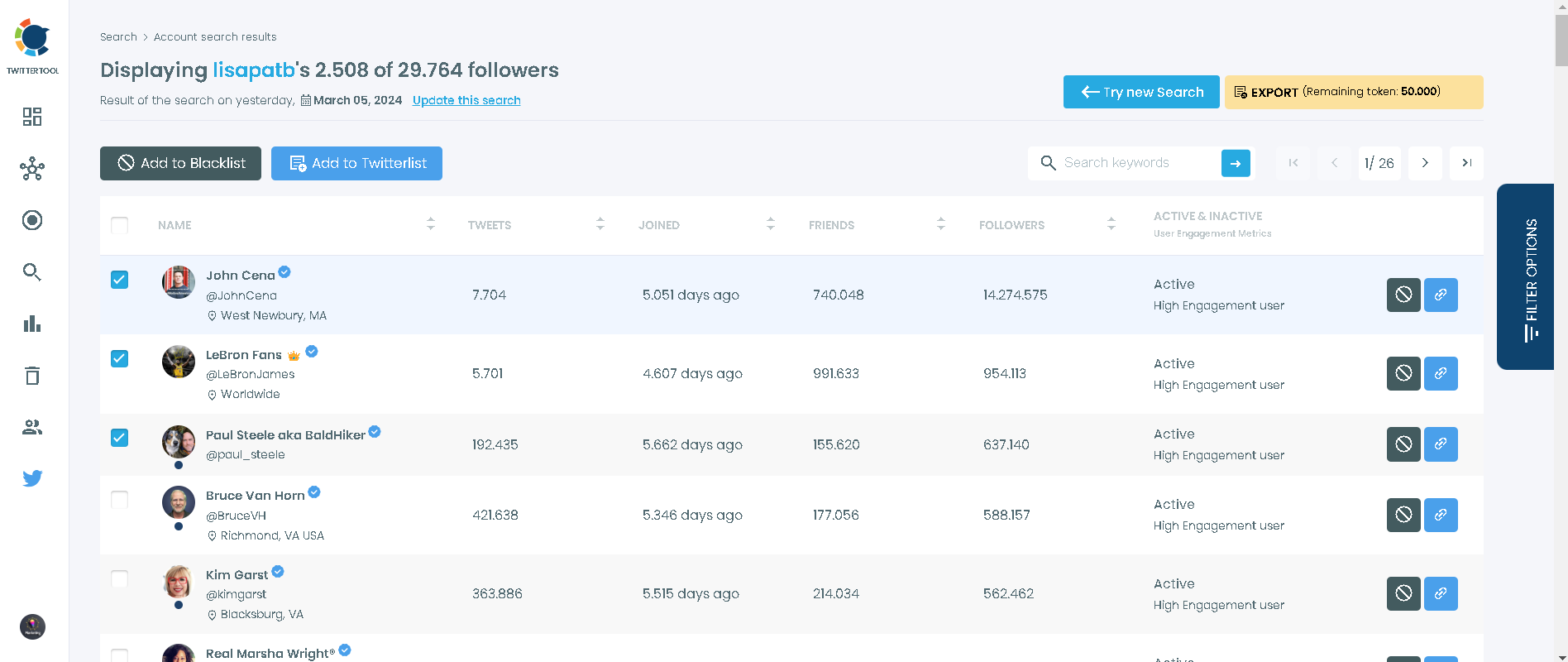Blacklist Paul Steele via block icon

click(x=1403, y=444)
